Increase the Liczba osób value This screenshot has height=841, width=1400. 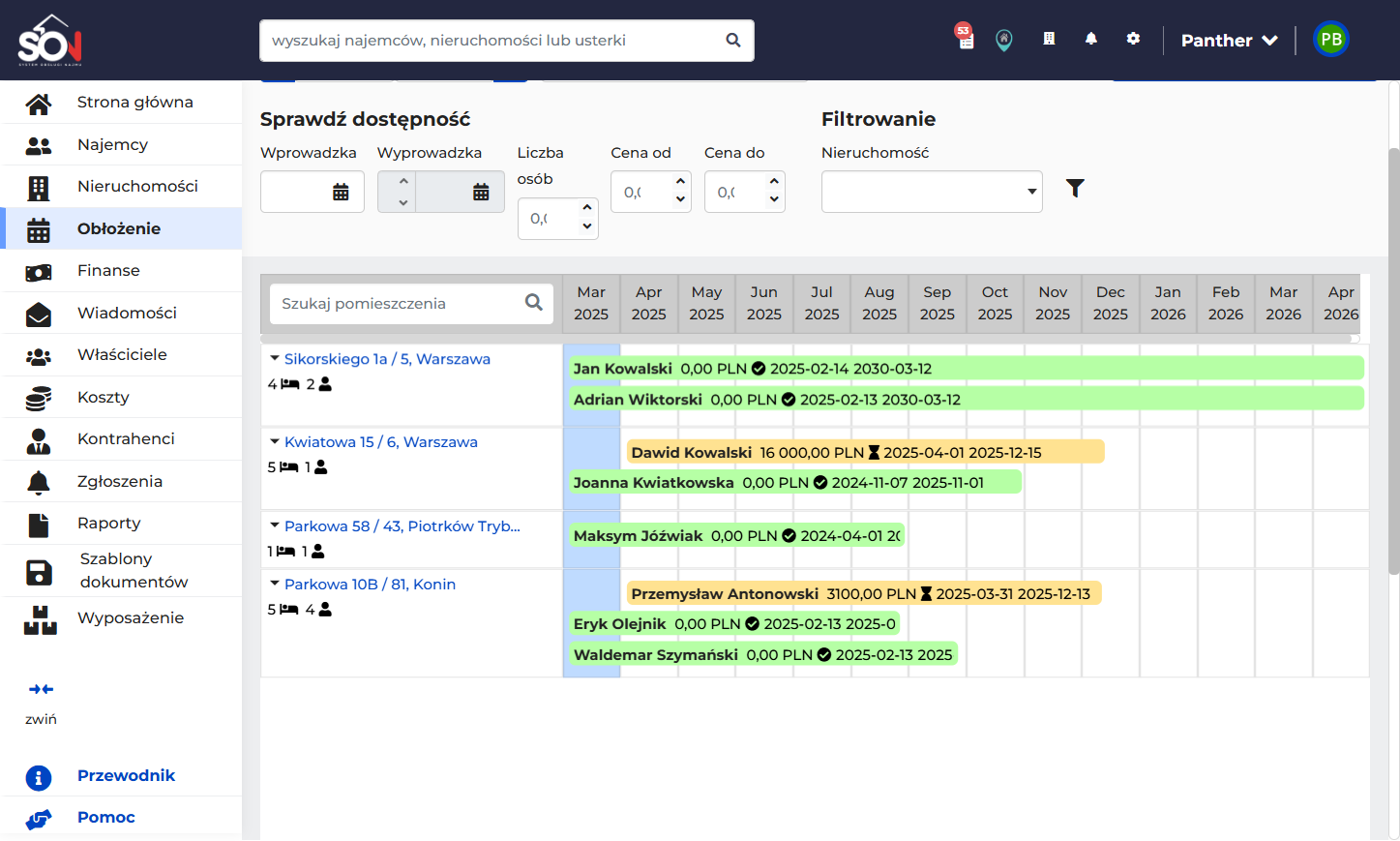coord(587,208)
